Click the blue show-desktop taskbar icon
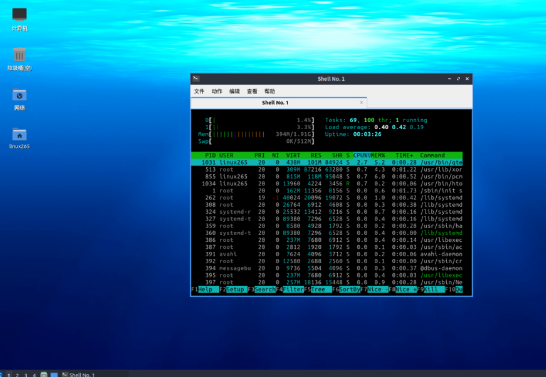The image size is (546, 377). tap(54, 375)
